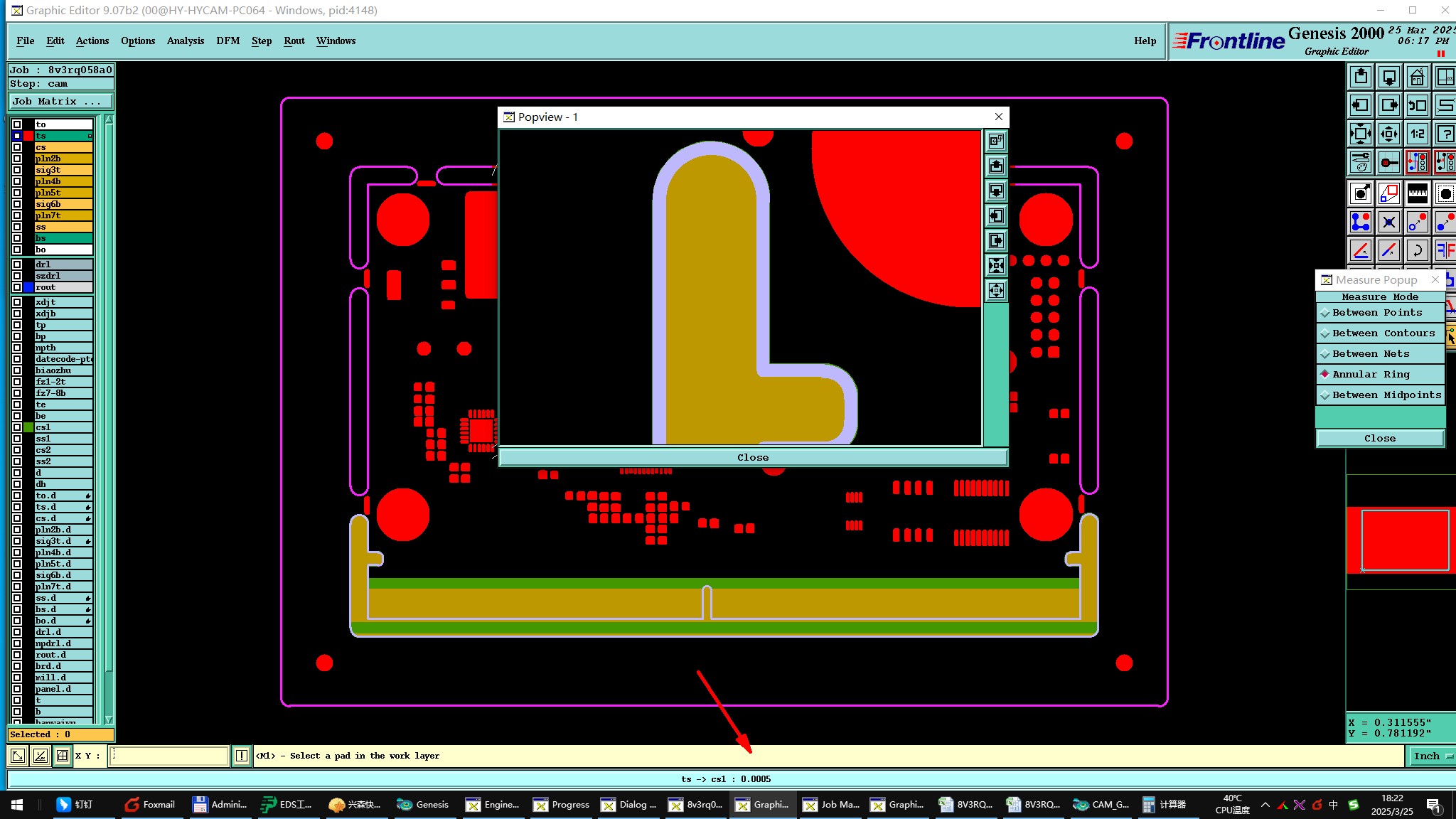Click the grid snap icon beside XY field
The image size is (1456, 819).
pyautogui.click(x=63, y=756)
